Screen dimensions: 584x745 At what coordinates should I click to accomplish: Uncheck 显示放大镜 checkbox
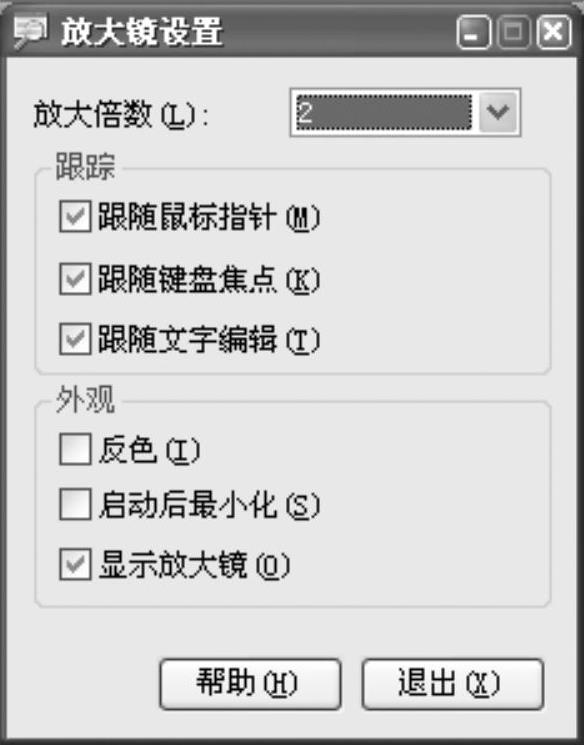(75, 564)
